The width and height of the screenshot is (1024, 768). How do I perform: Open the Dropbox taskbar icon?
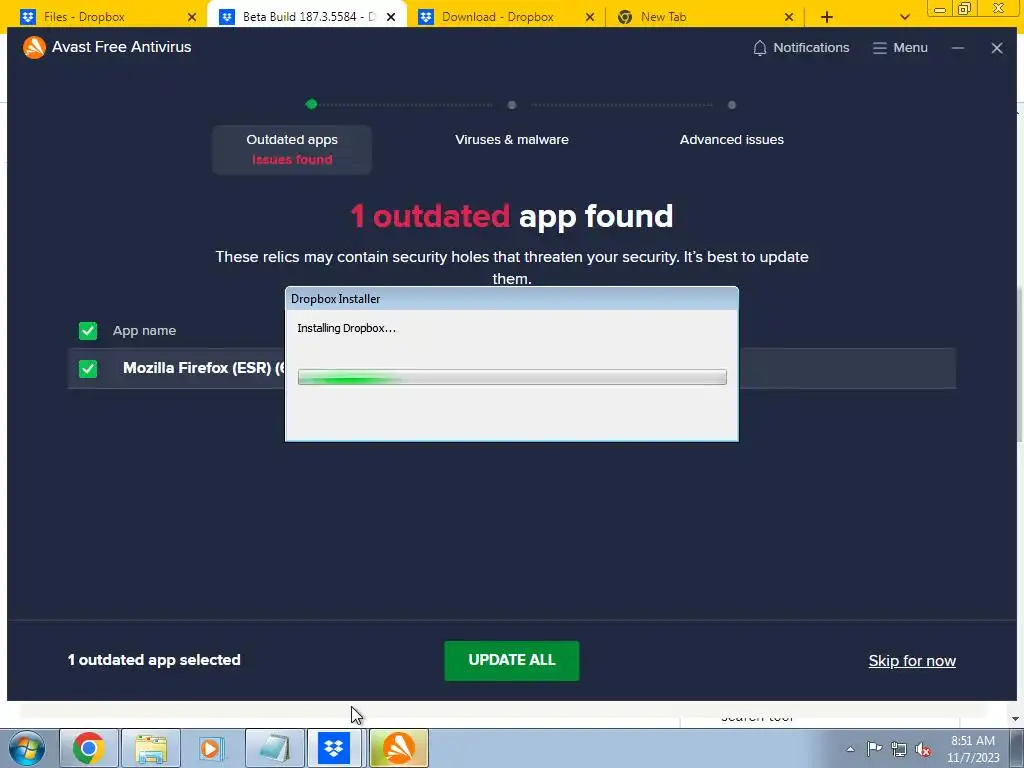coord(334,748)
